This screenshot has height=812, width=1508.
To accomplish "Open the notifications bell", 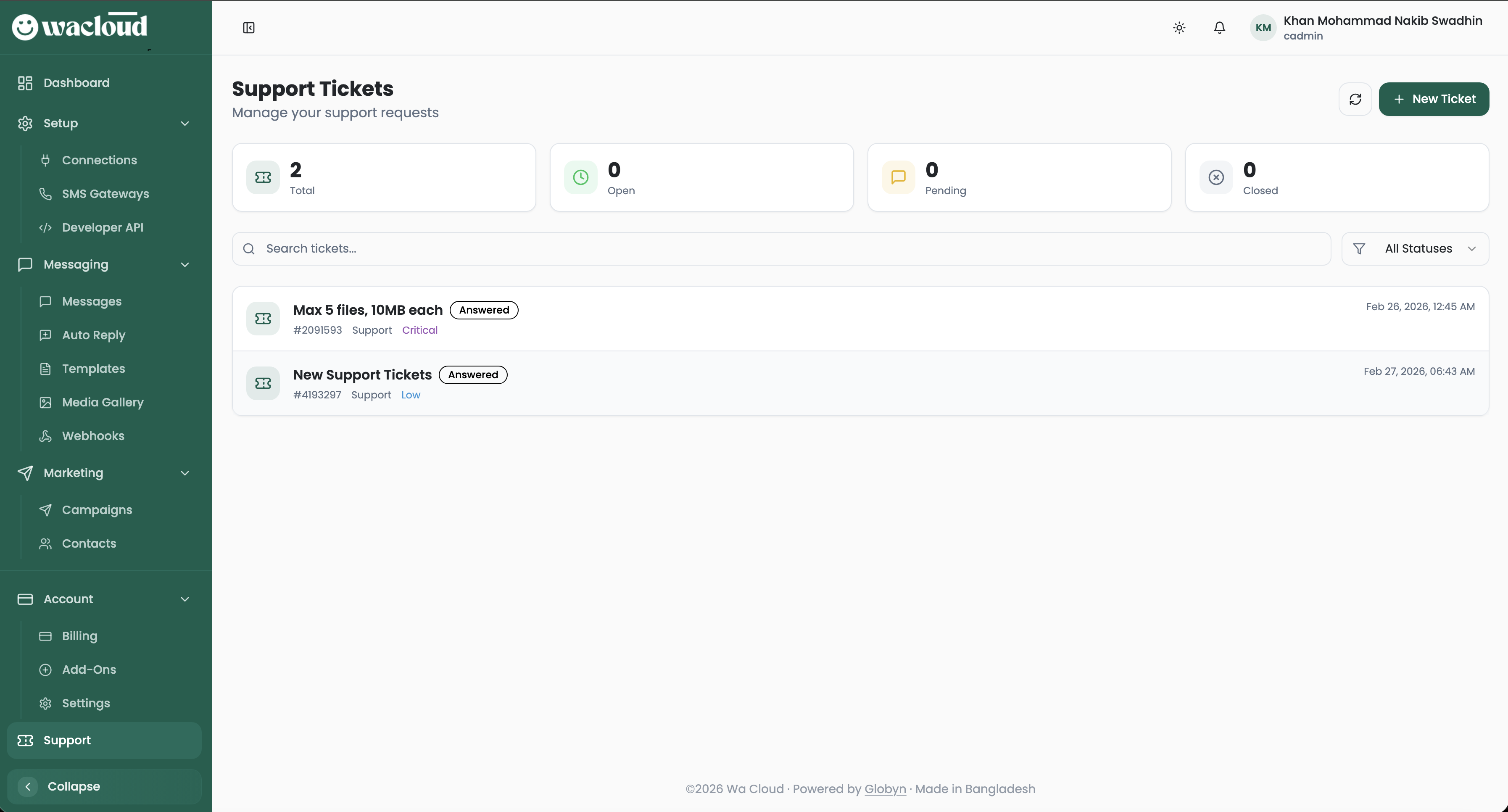I will 1219,27.
